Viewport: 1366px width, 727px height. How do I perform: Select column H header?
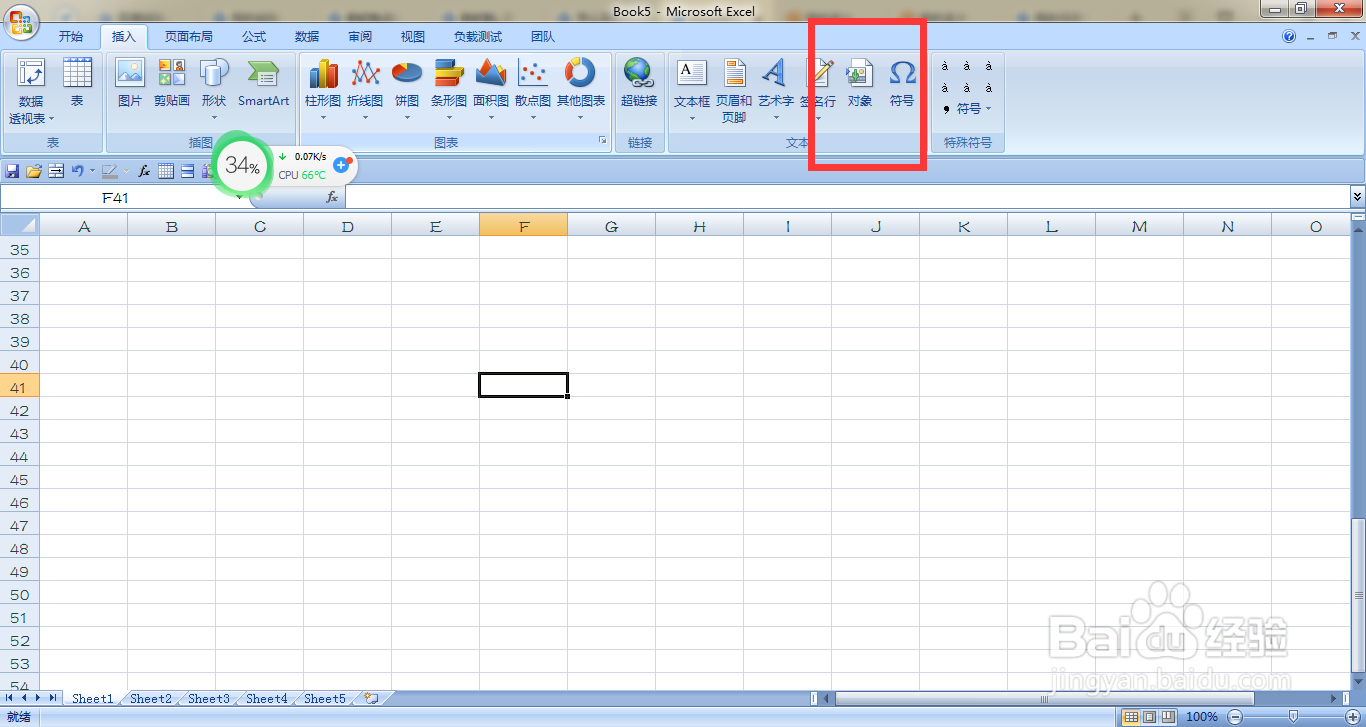click(x=700, y=227)
